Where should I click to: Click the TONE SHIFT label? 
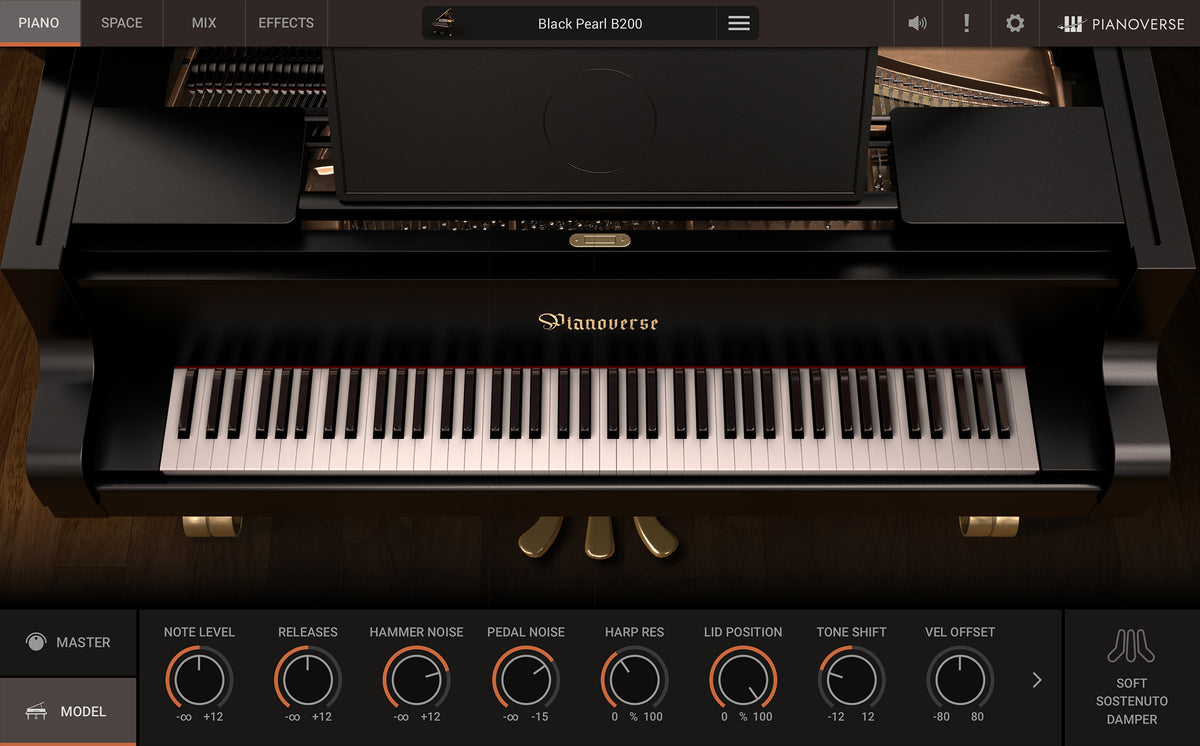pyautogui.click(x=852, y=632)
